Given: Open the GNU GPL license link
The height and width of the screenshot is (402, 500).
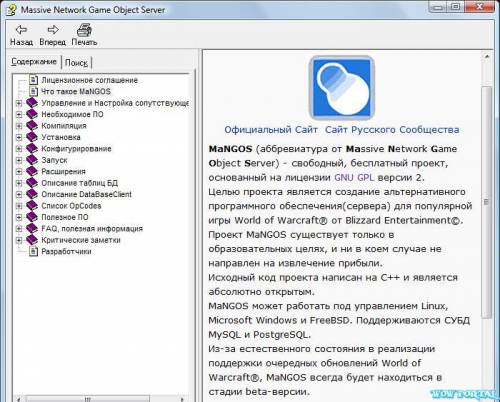Looking at the screenshot, I should click(x=354, y=177).
